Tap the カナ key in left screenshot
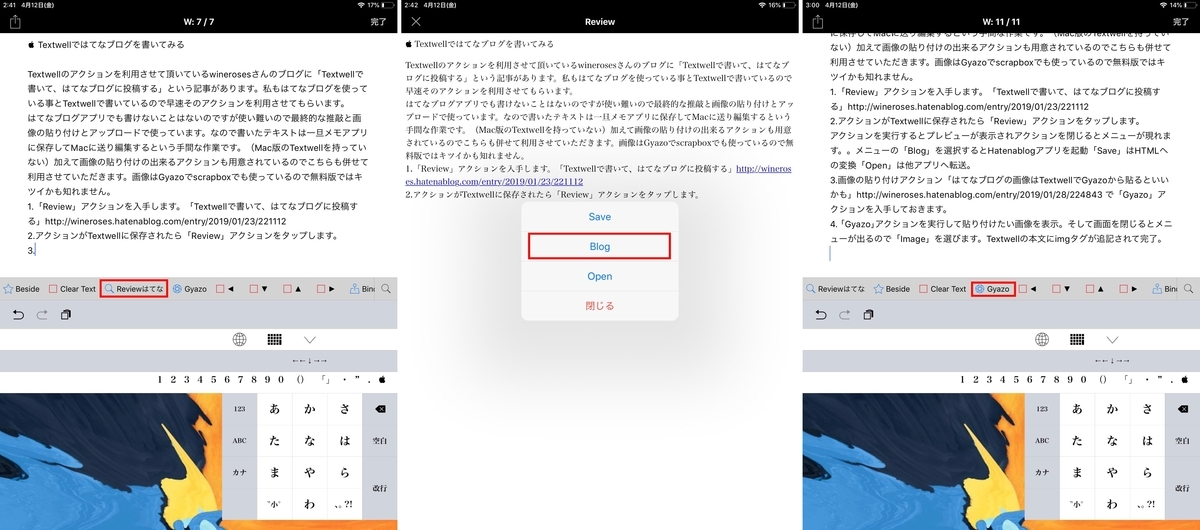Viewport: 1200px width, 530px height. tap(239, 472)
